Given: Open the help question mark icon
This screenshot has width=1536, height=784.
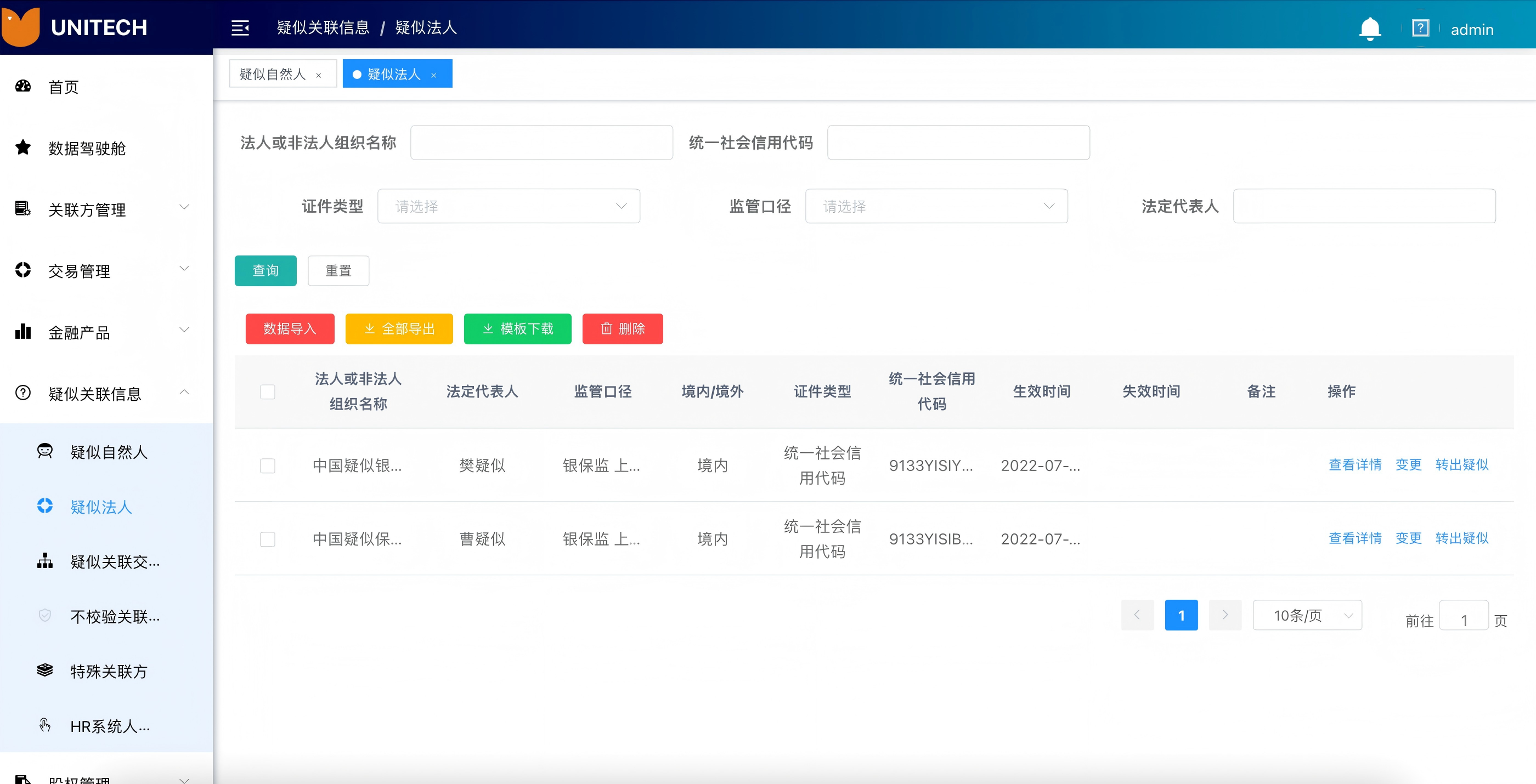Looking at the screenshot, I should point(1420,28).
